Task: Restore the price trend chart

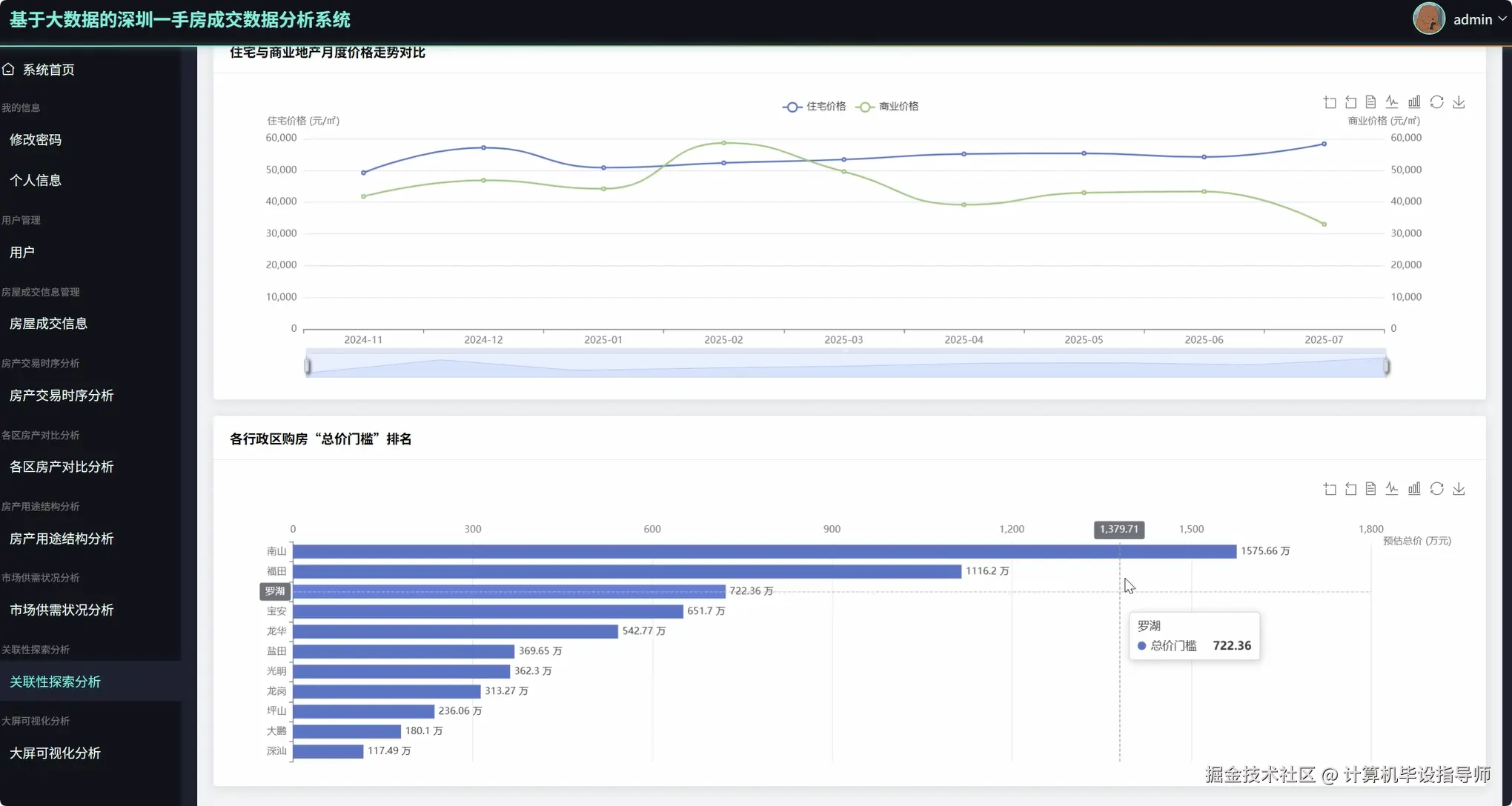Action: 1436,102
